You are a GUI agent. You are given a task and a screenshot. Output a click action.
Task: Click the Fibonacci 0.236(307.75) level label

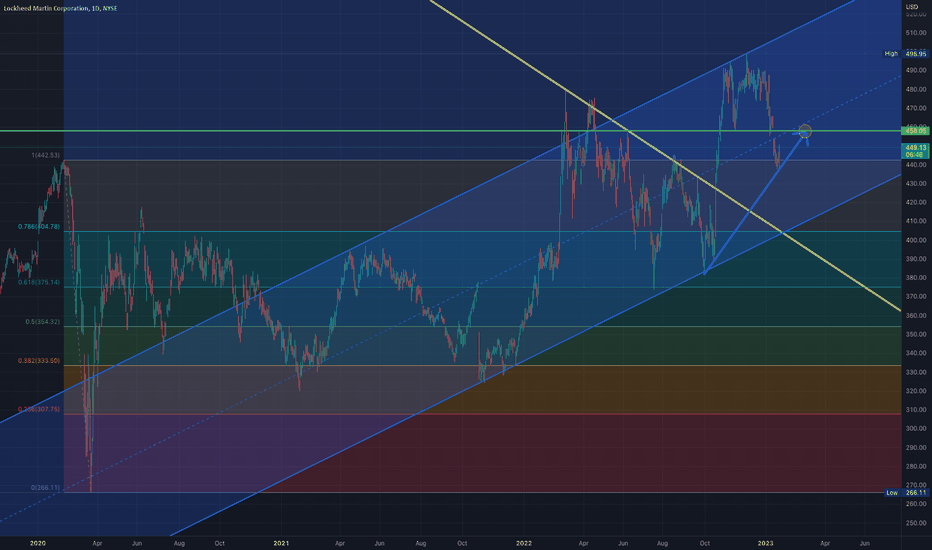39,409
